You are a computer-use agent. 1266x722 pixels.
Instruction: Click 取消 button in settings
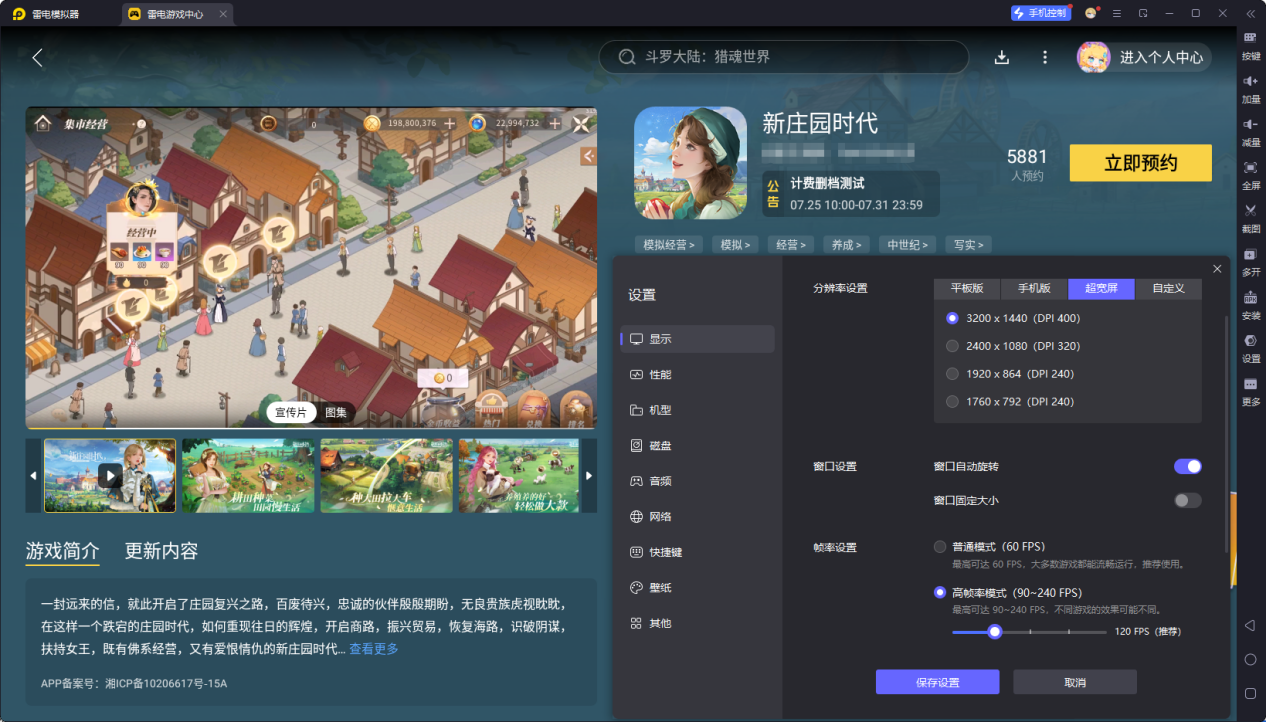(1075, 682)
